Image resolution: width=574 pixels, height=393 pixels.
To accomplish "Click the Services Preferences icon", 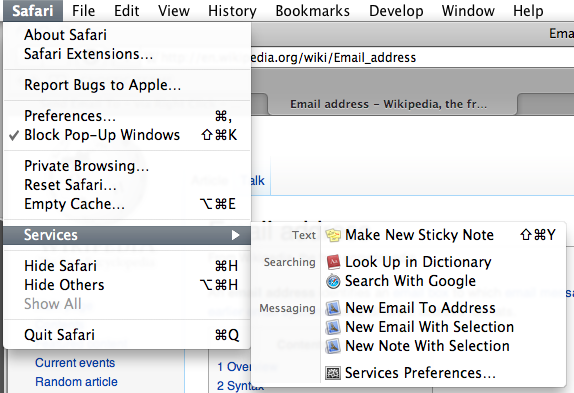I will [333, 373].
